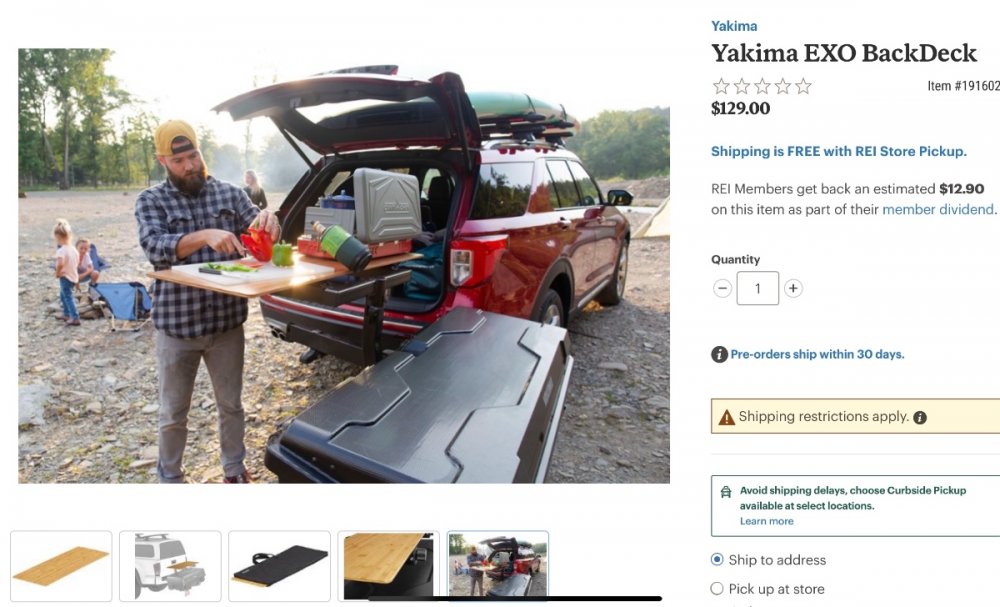The image size is (1000, 607).
Task: Decrease quantity with the minus icon
Action: (722, 288)
